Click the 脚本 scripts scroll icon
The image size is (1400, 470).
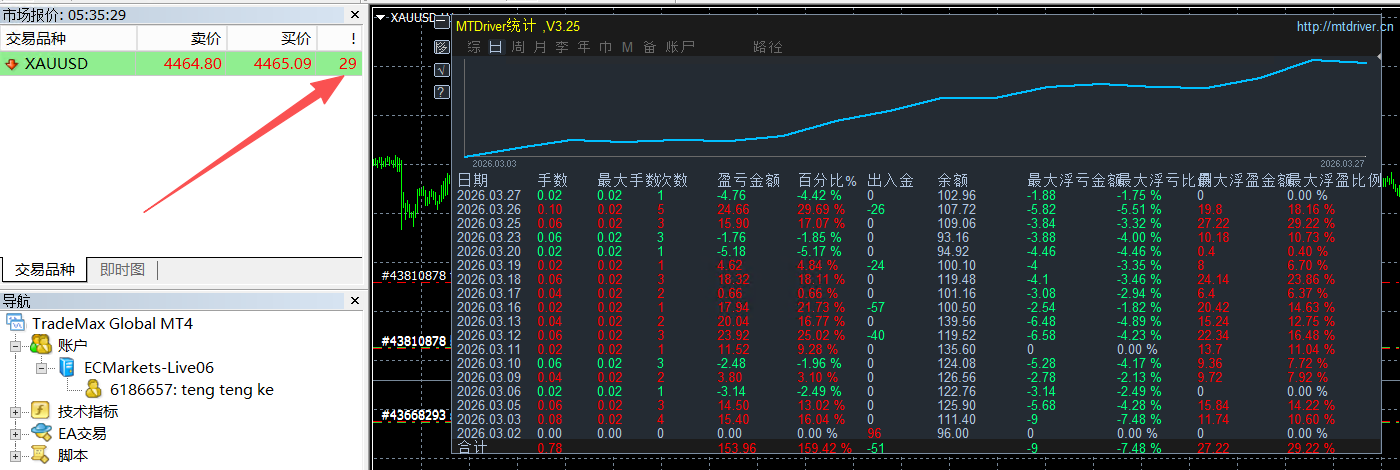point(40,455)
